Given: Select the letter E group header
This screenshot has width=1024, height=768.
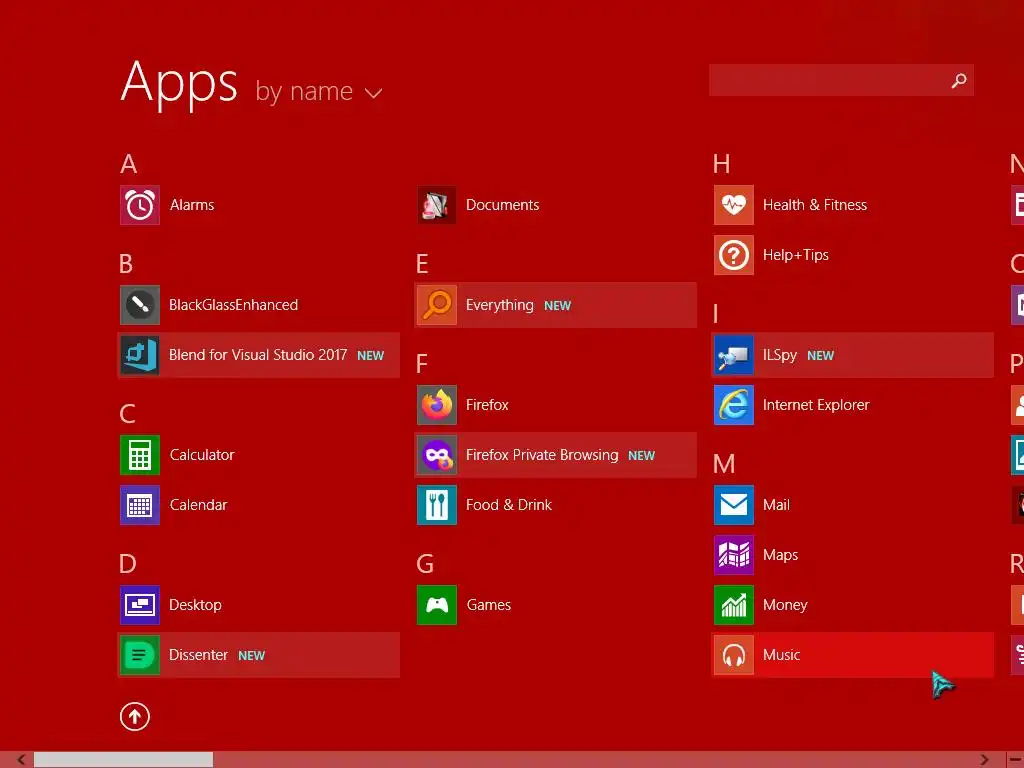Looking at the screenshot, I should pyautogui.click(x=423, y=264).
